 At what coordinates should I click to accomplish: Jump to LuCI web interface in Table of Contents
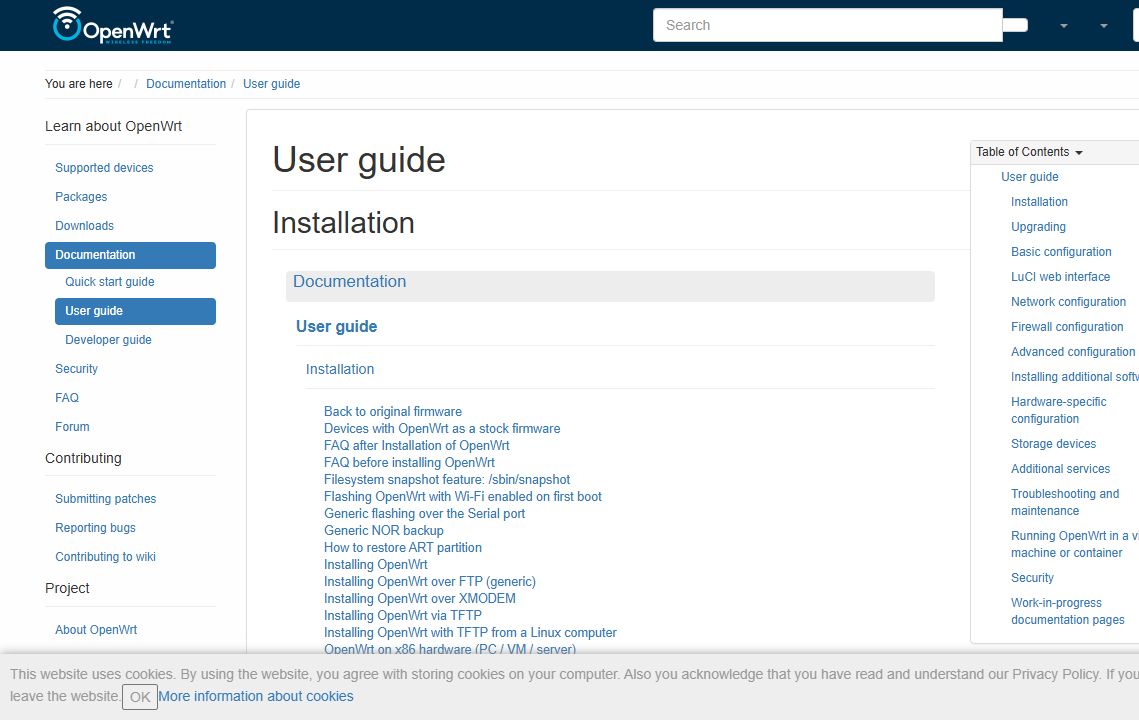(x=1061, y=277)
